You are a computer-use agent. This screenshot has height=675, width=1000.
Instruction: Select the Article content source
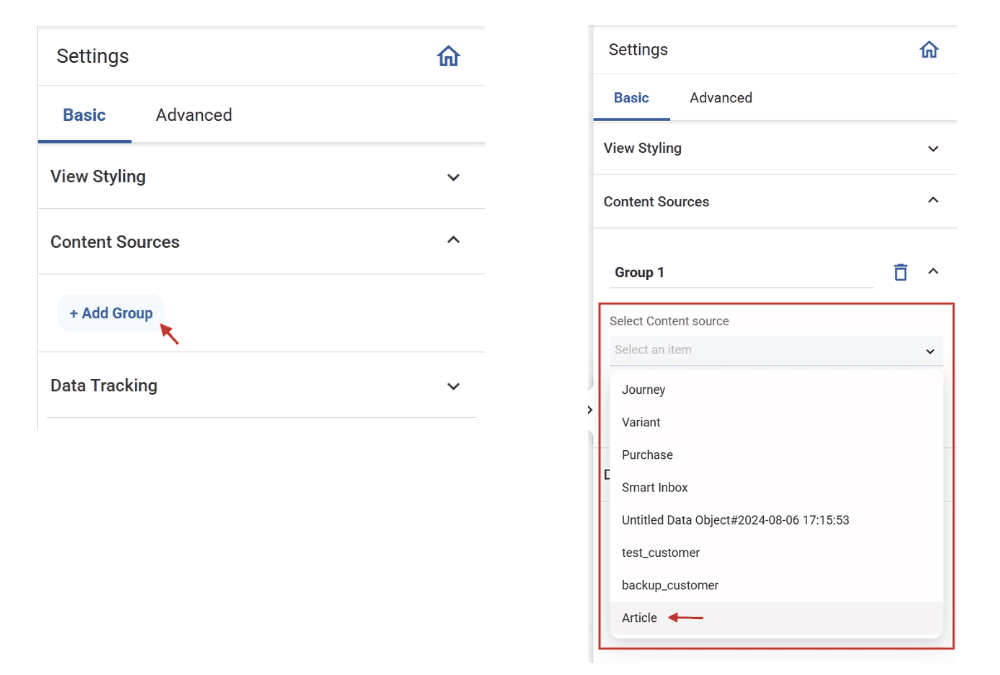[639, 618]
